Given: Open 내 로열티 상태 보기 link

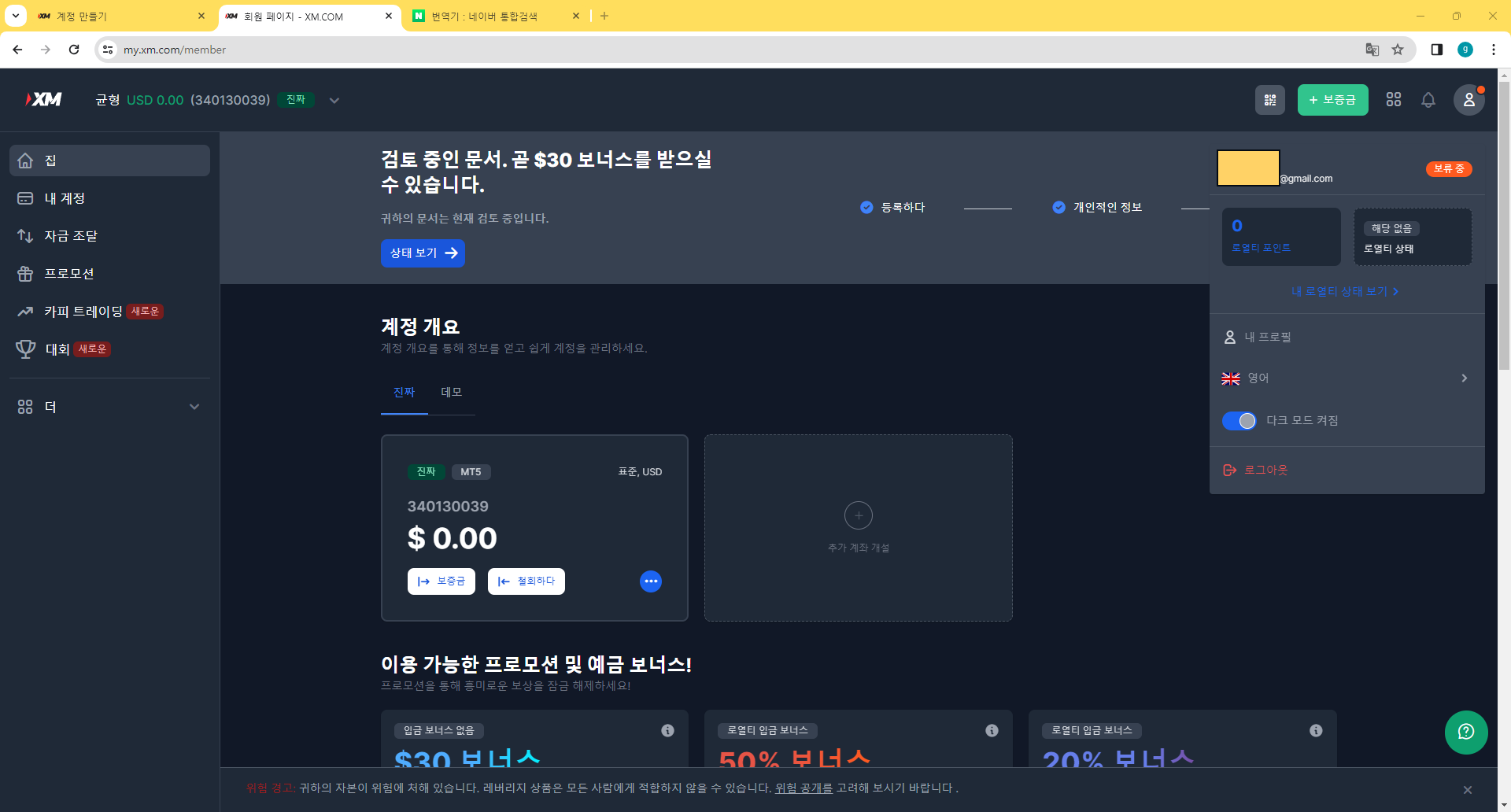Looking at the screenshot, I should click(1343, 291).
